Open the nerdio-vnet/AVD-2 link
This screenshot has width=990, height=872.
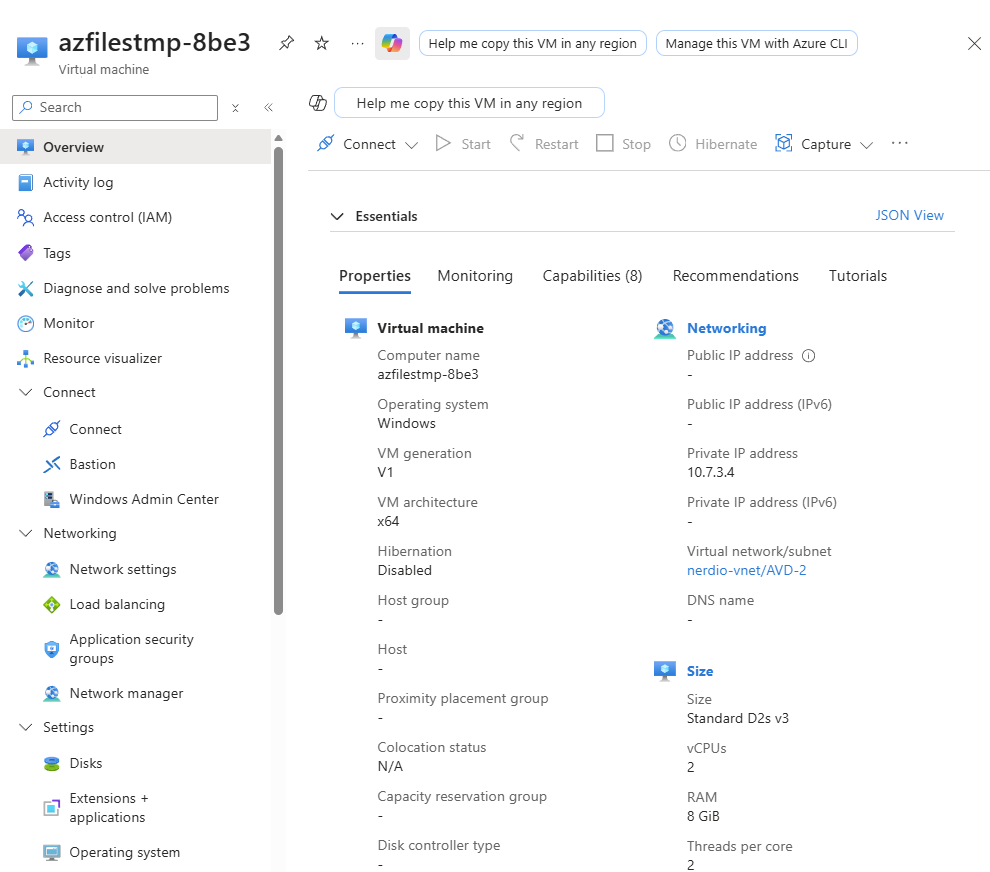(746, 570)
